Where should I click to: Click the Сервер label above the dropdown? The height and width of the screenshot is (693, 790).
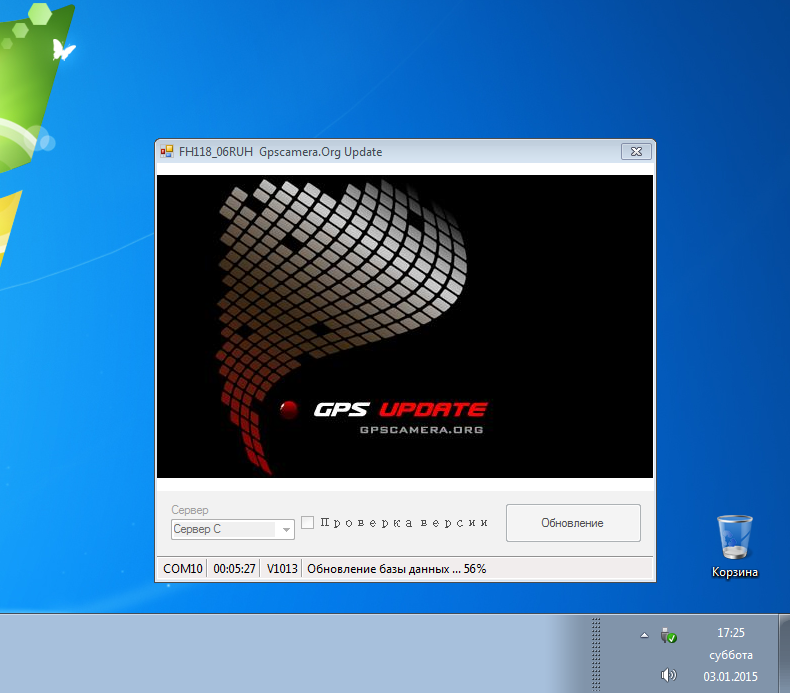pos(189,510)
